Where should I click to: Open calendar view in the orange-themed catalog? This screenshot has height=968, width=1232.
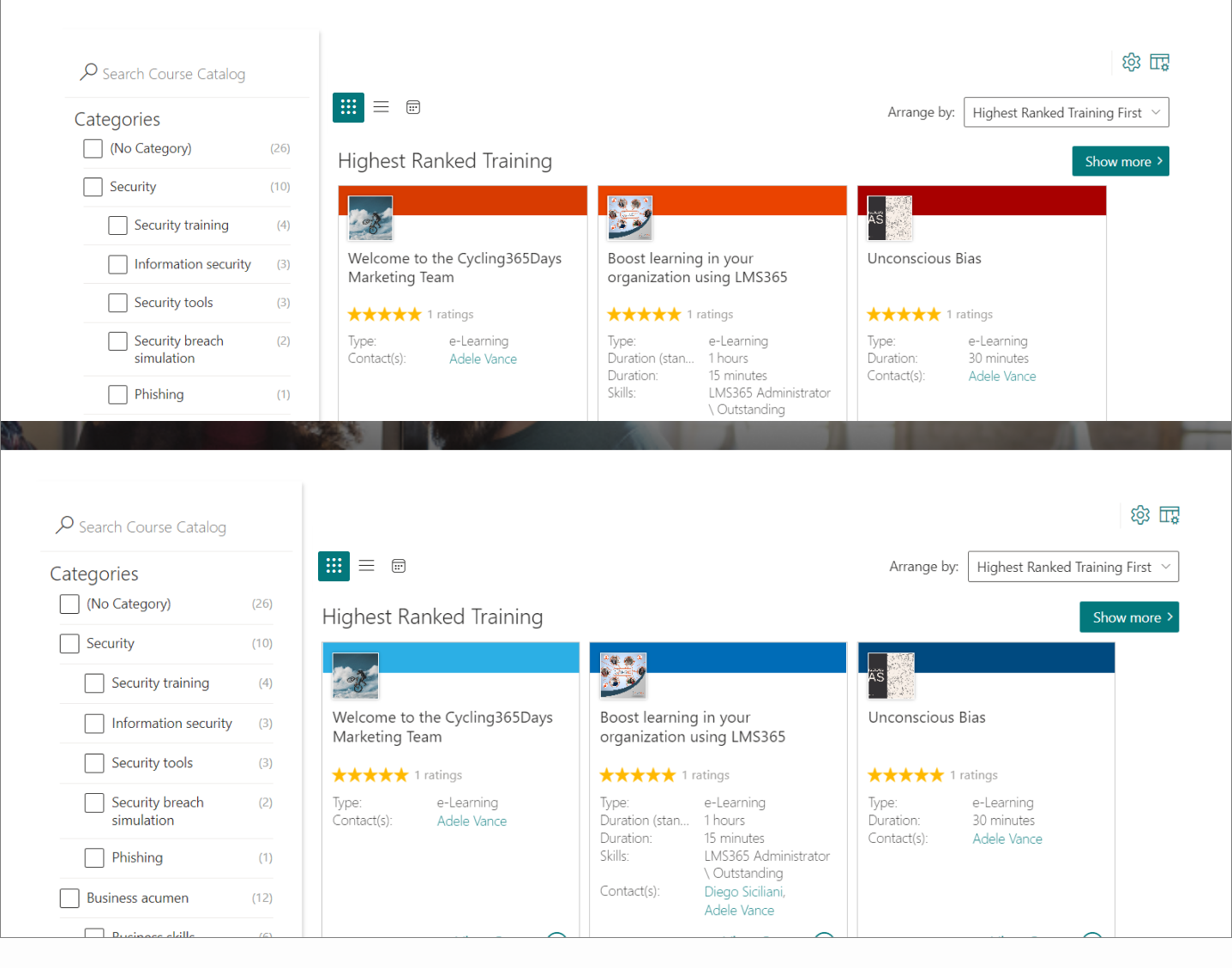(413, 107)
